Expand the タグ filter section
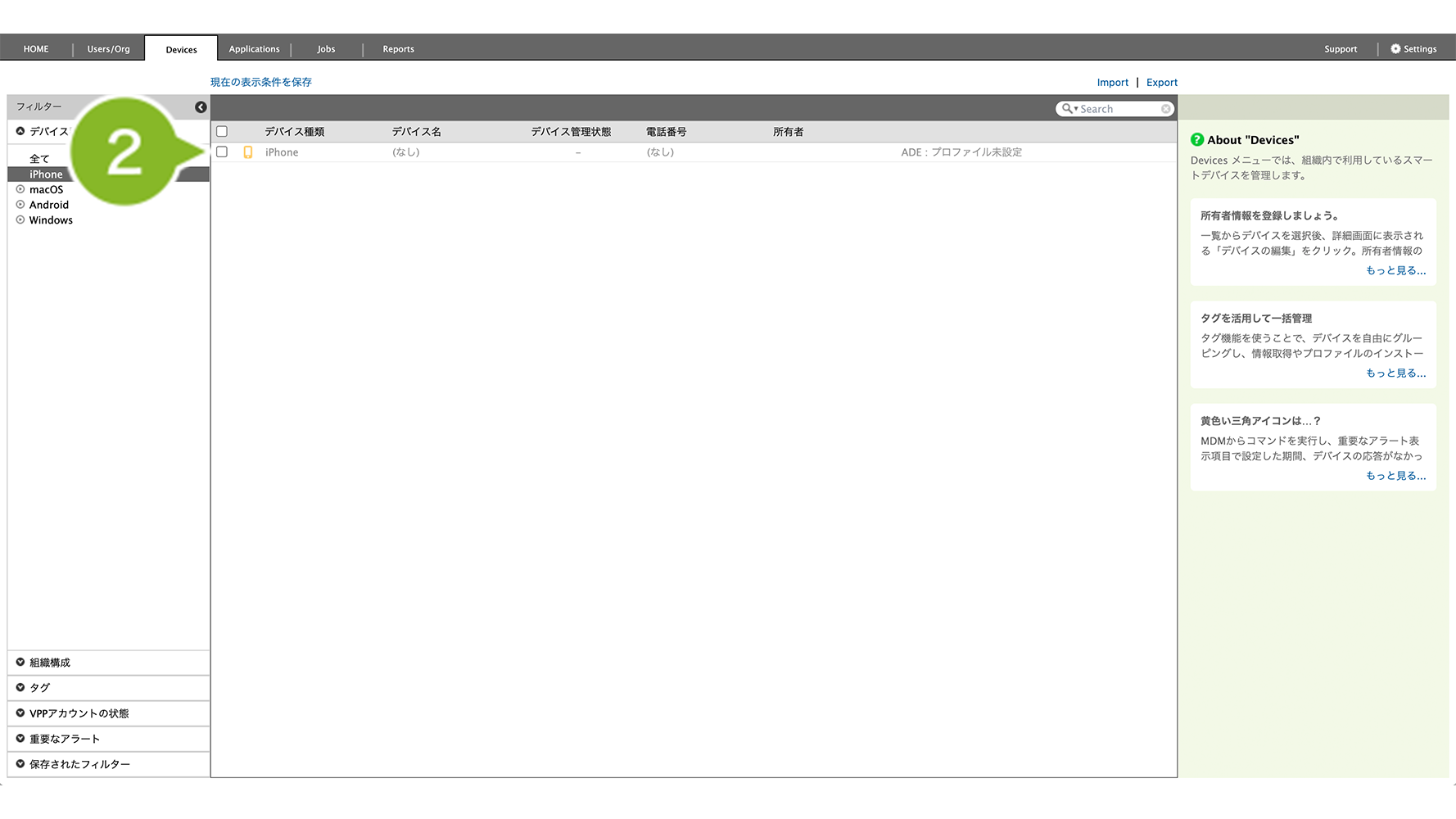Viewport: 1456px width, 819px height. 20,688
